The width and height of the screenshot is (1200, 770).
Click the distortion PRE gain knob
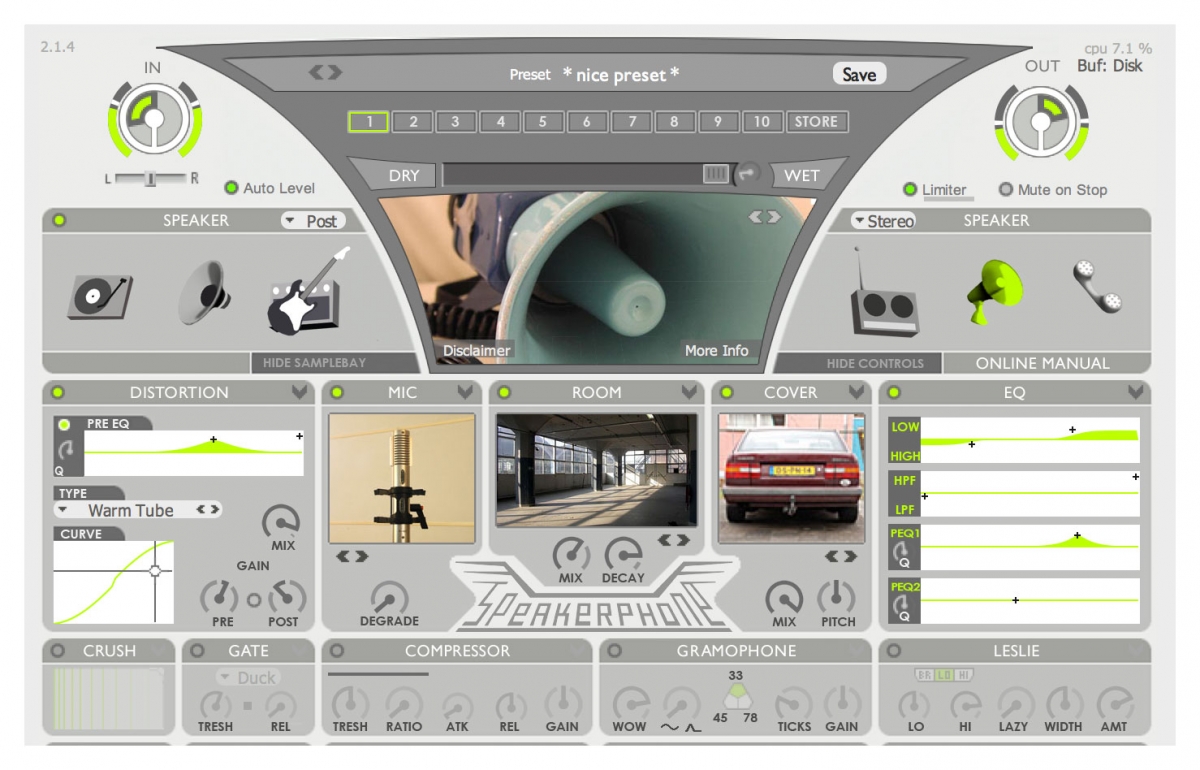(221, 597)
